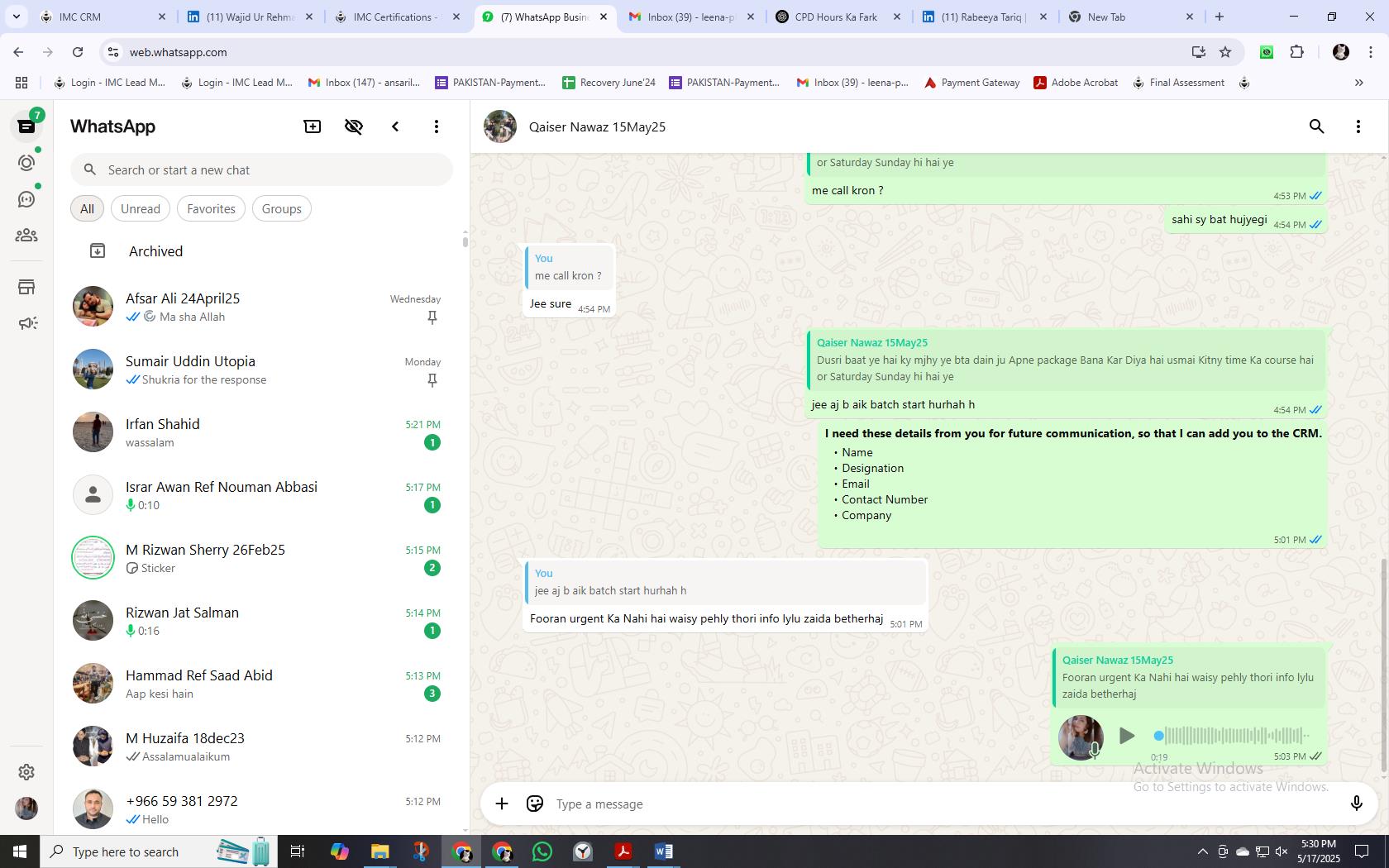Select the All chat filter
This screenshot has height=868, width=1389.
87,209
